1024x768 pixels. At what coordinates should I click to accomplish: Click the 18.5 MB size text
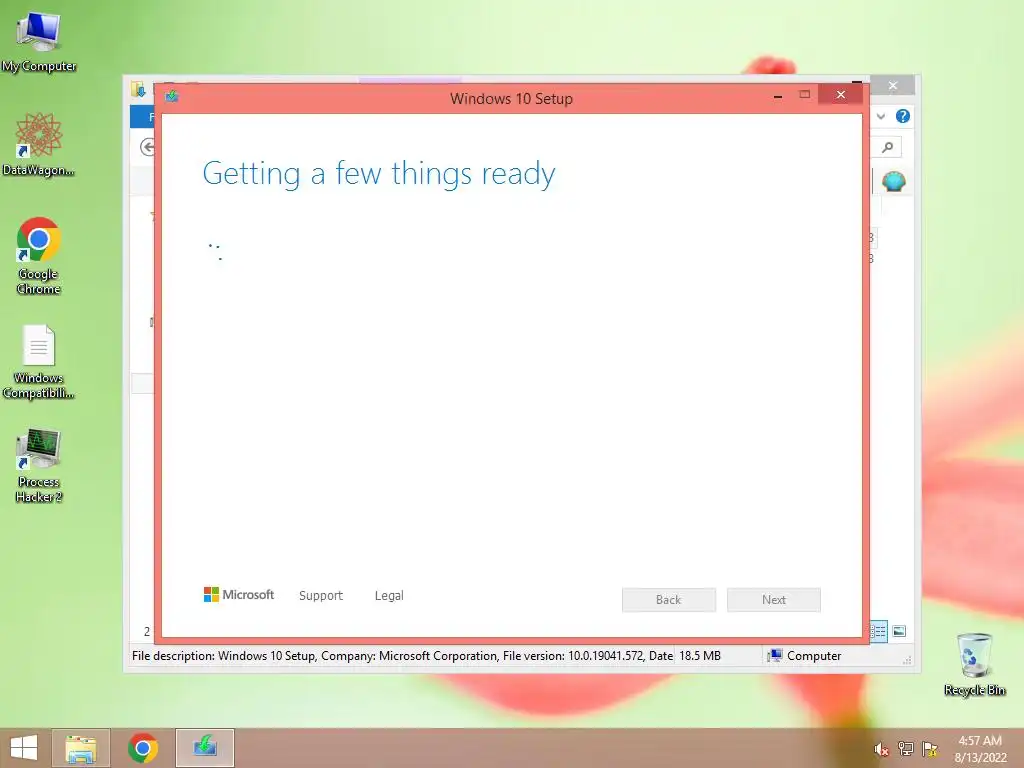(x=699, y=656)
